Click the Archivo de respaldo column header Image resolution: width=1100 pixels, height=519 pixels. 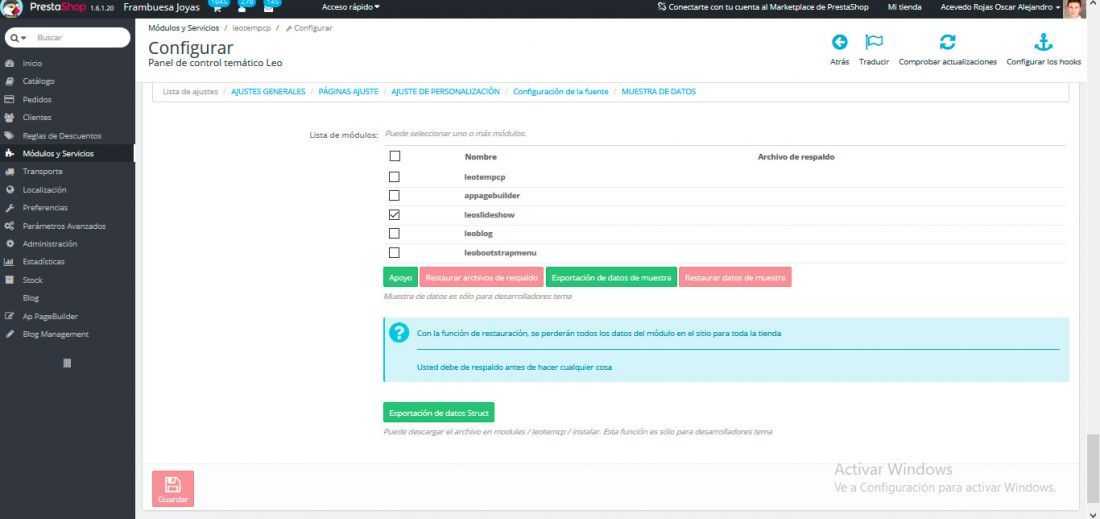coord(796,157)
